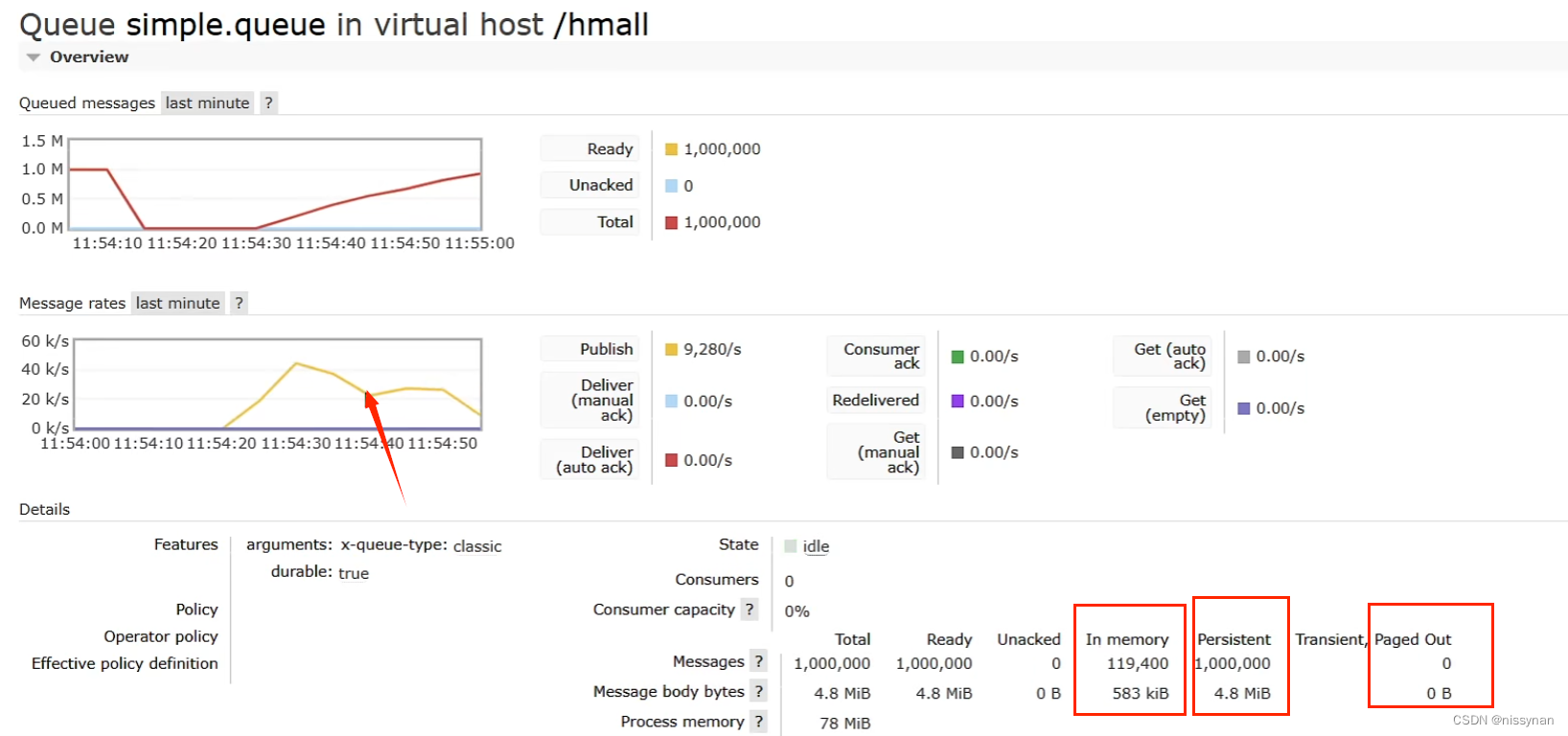Click the Persistent bytes 4.8 MiB
Viewport: 1568px width, 736px height.
1242,693
